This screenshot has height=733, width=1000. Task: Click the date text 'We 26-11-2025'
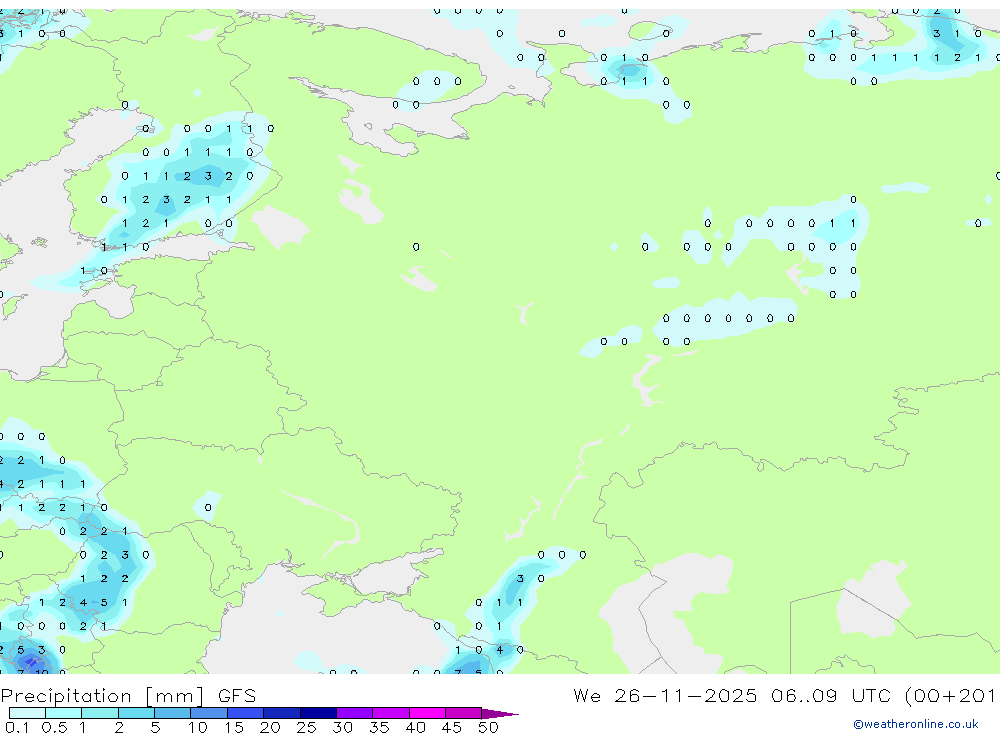point(665,695)
